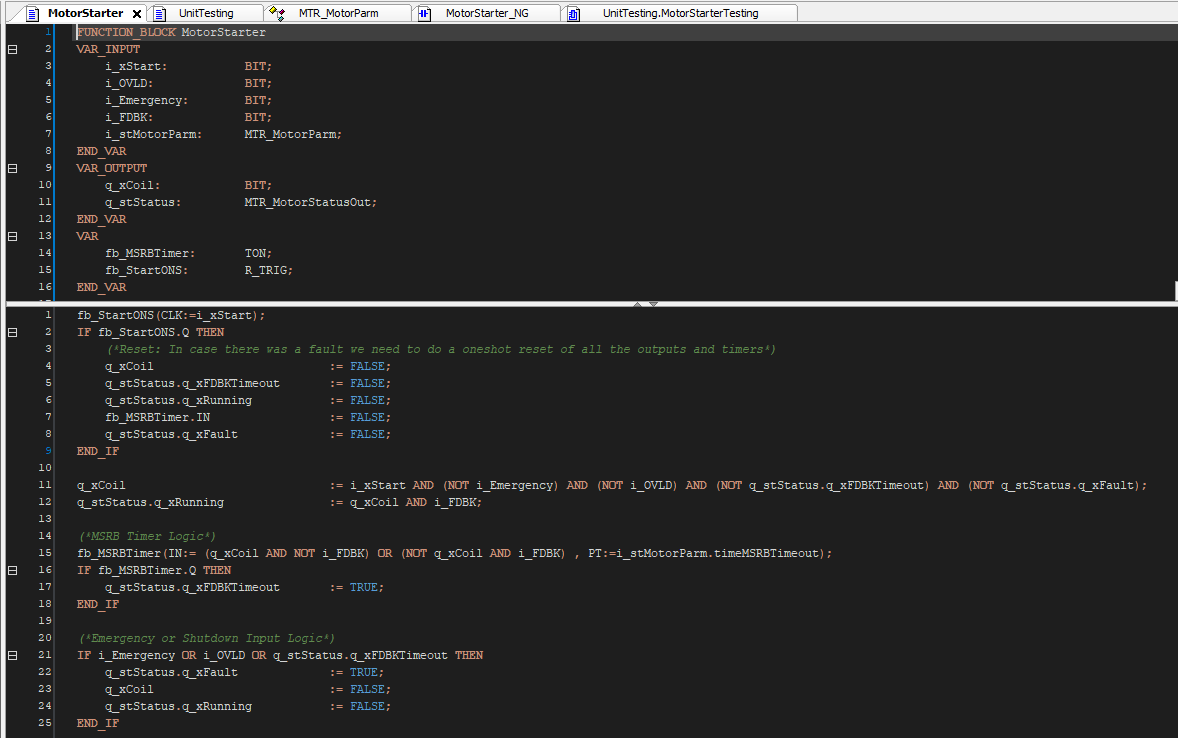This screenshot has height=738, width=1178.
Task: Click the q_stStatus: MTR_MotorStatusOut declaration
Action: point(241,202)
